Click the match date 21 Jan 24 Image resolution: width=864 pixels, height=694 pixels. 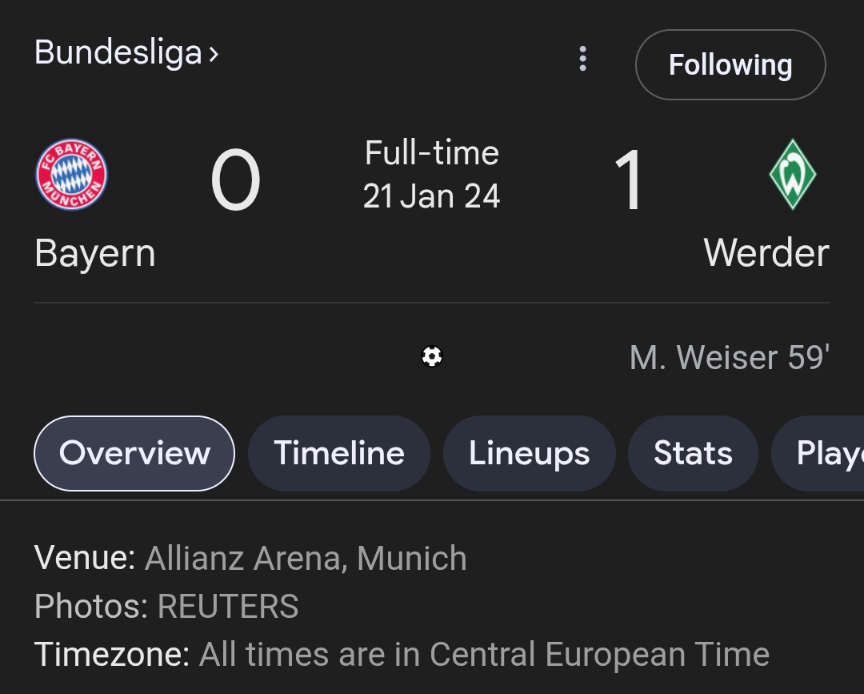[x=431, y=196]
